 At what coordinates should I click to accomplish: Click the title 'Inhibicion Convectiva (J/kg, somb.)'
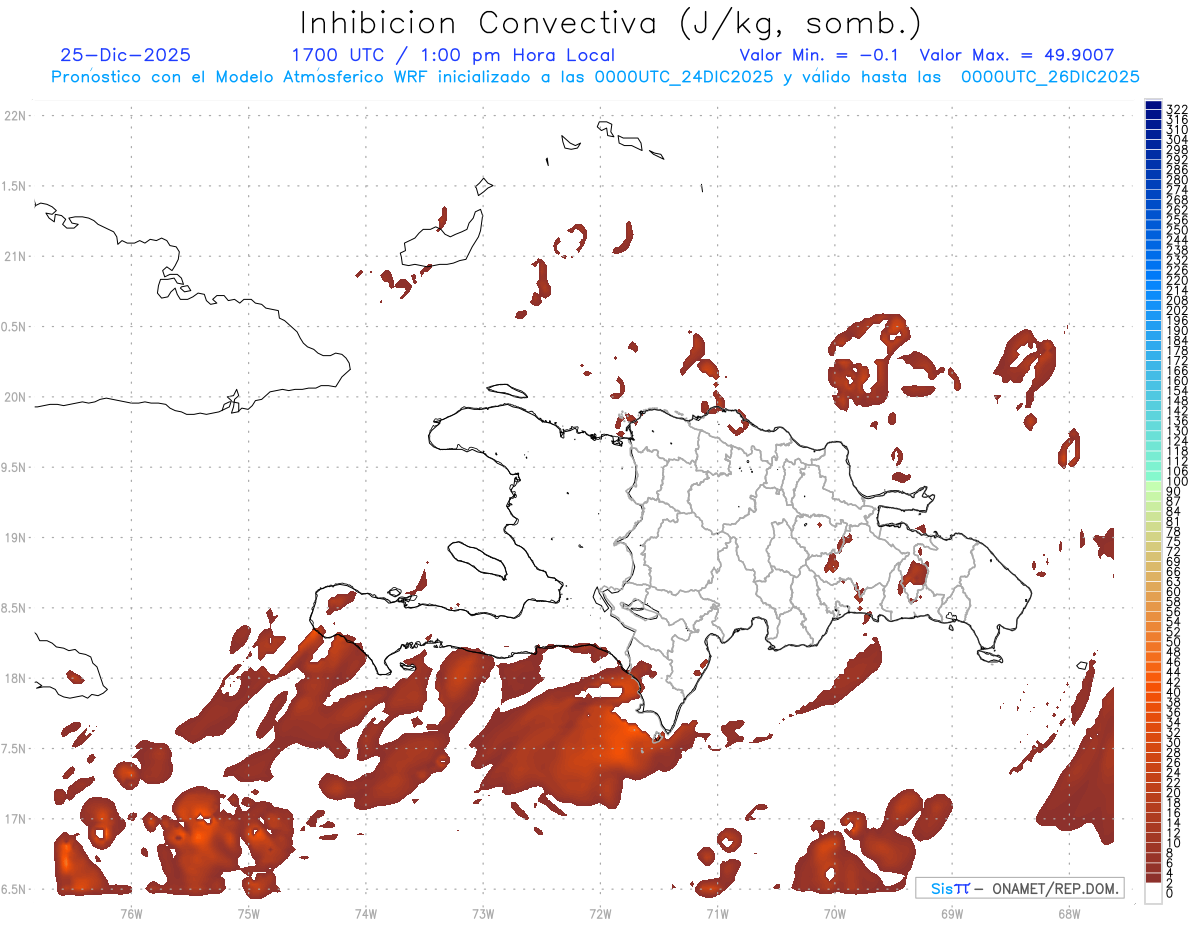pyautogui.click(x=611, y=23)
